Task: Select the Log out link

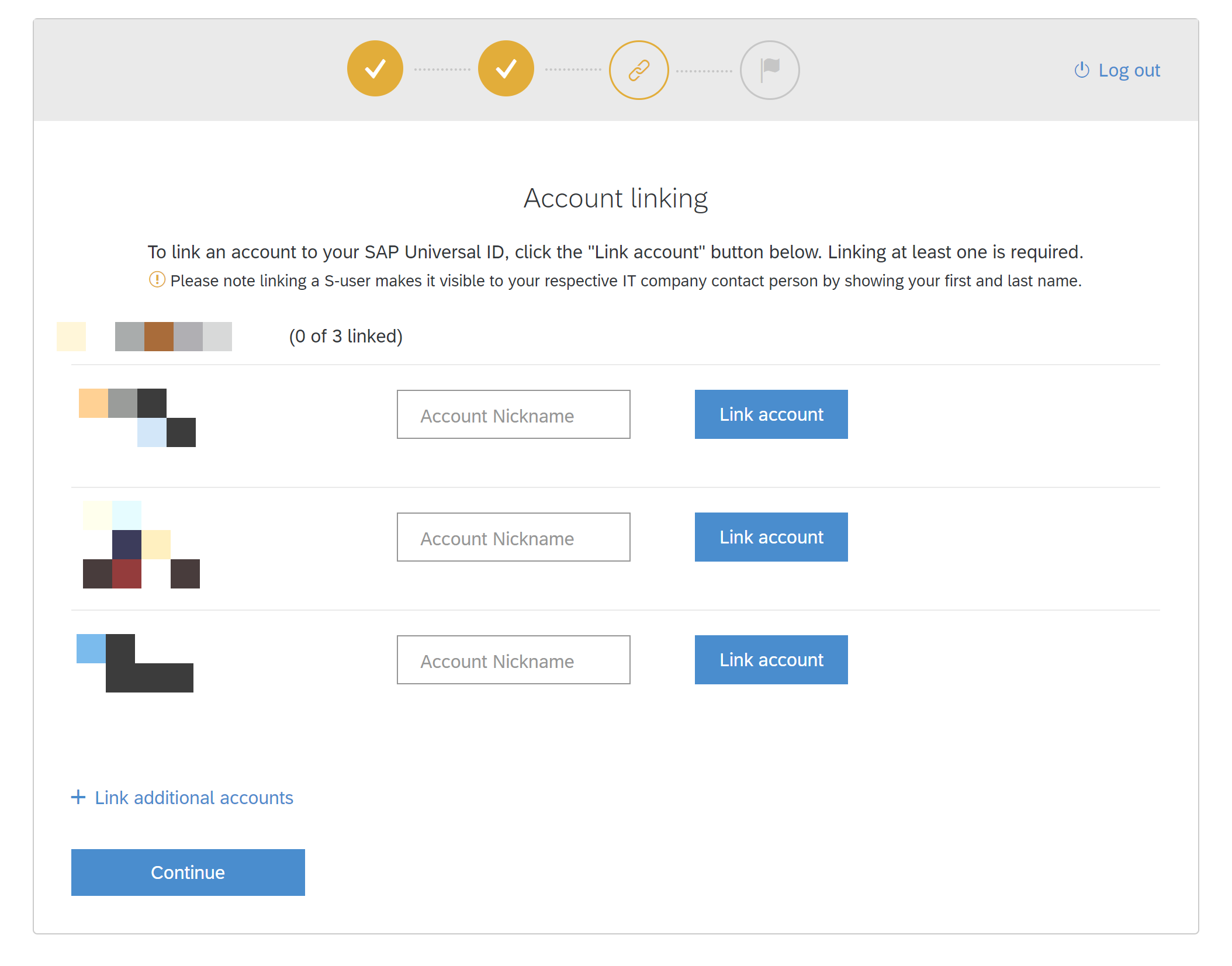Action: [x=1129, y=70]
